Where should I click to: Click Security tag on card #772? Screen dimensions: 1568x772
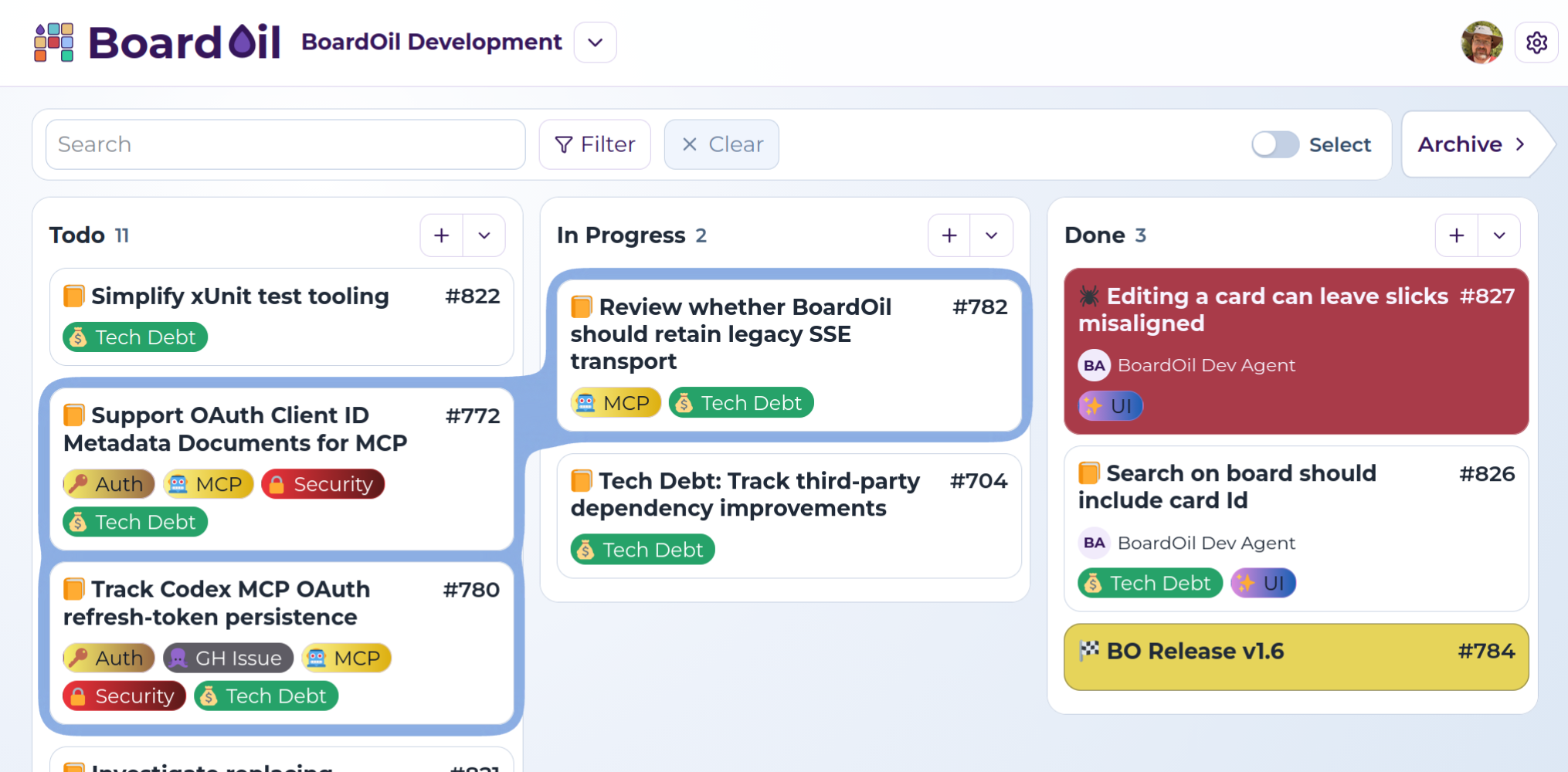323,484
